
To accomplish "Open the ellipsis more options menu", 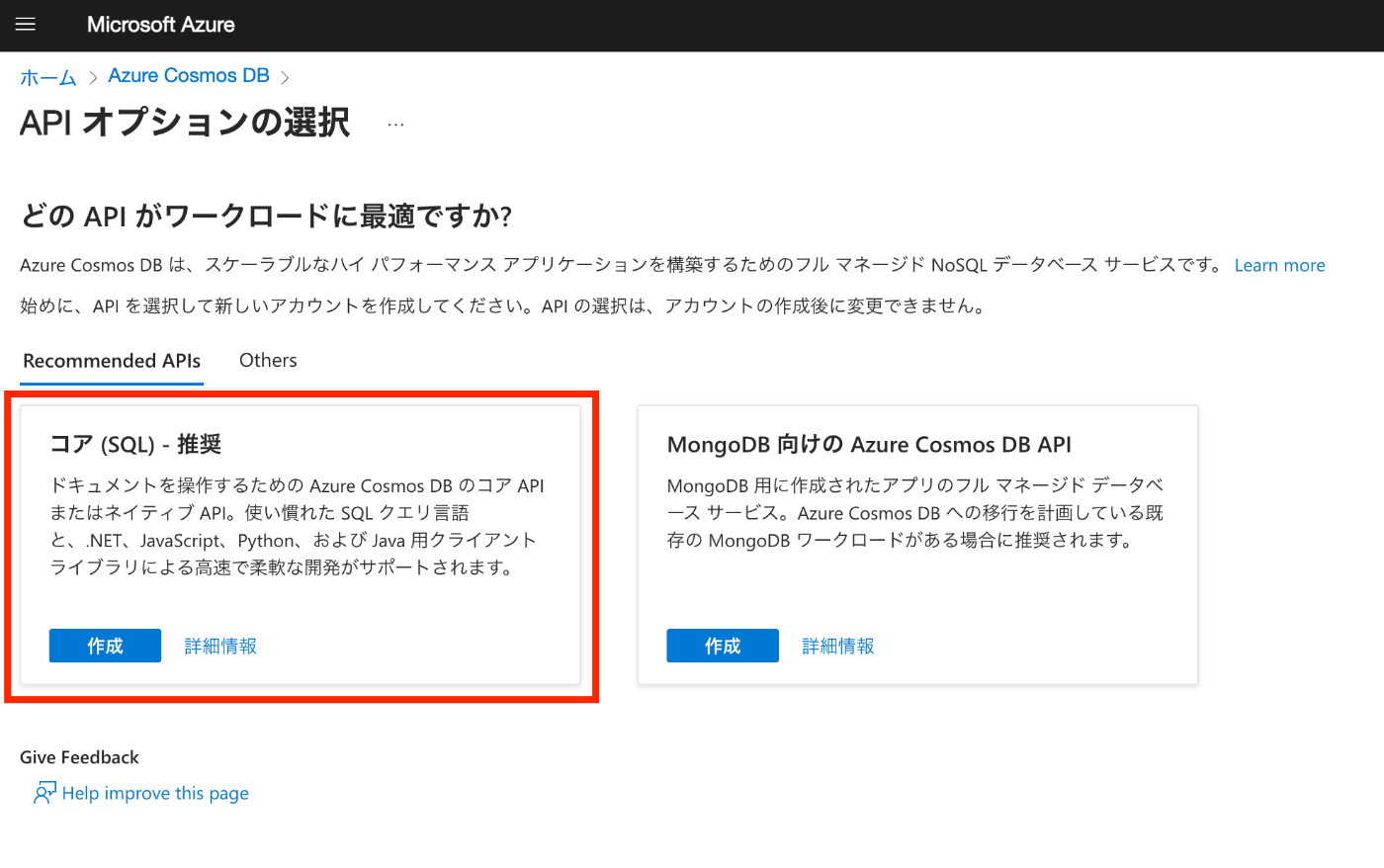I will (395, 125).
